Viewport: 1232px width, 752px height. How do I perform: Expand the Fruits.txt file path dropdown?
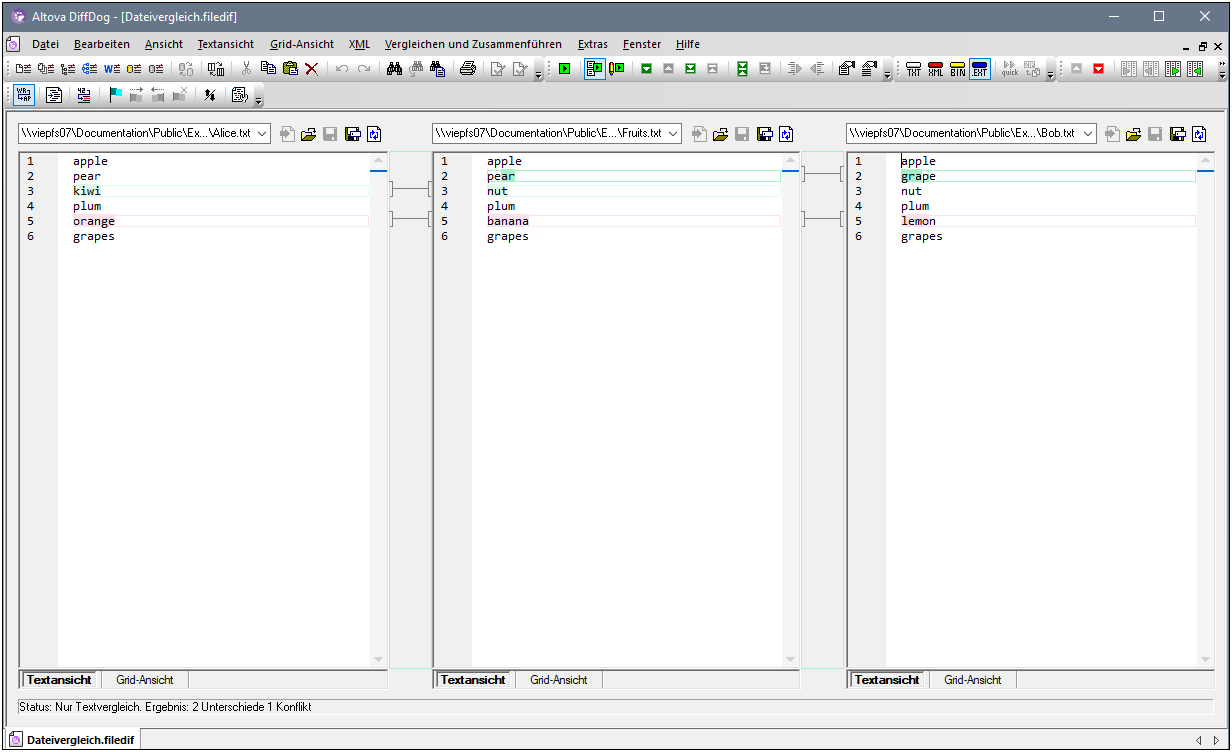(x=673, y=133)
